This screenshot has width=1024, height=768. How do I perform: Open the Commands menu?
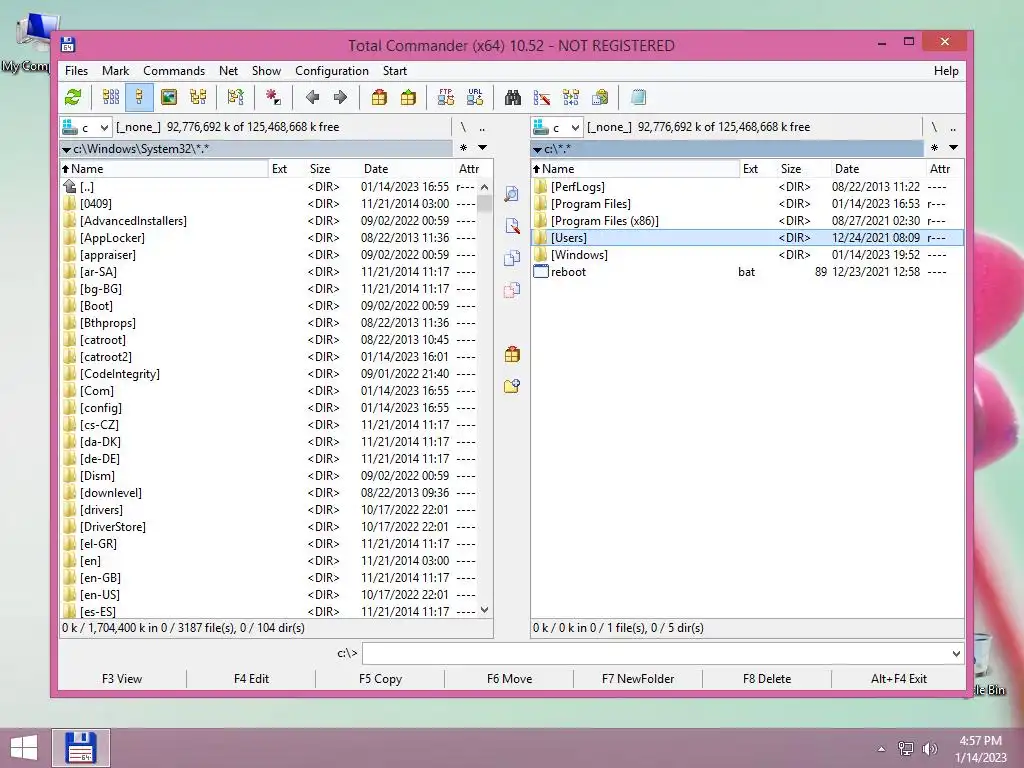click(174, 71)
